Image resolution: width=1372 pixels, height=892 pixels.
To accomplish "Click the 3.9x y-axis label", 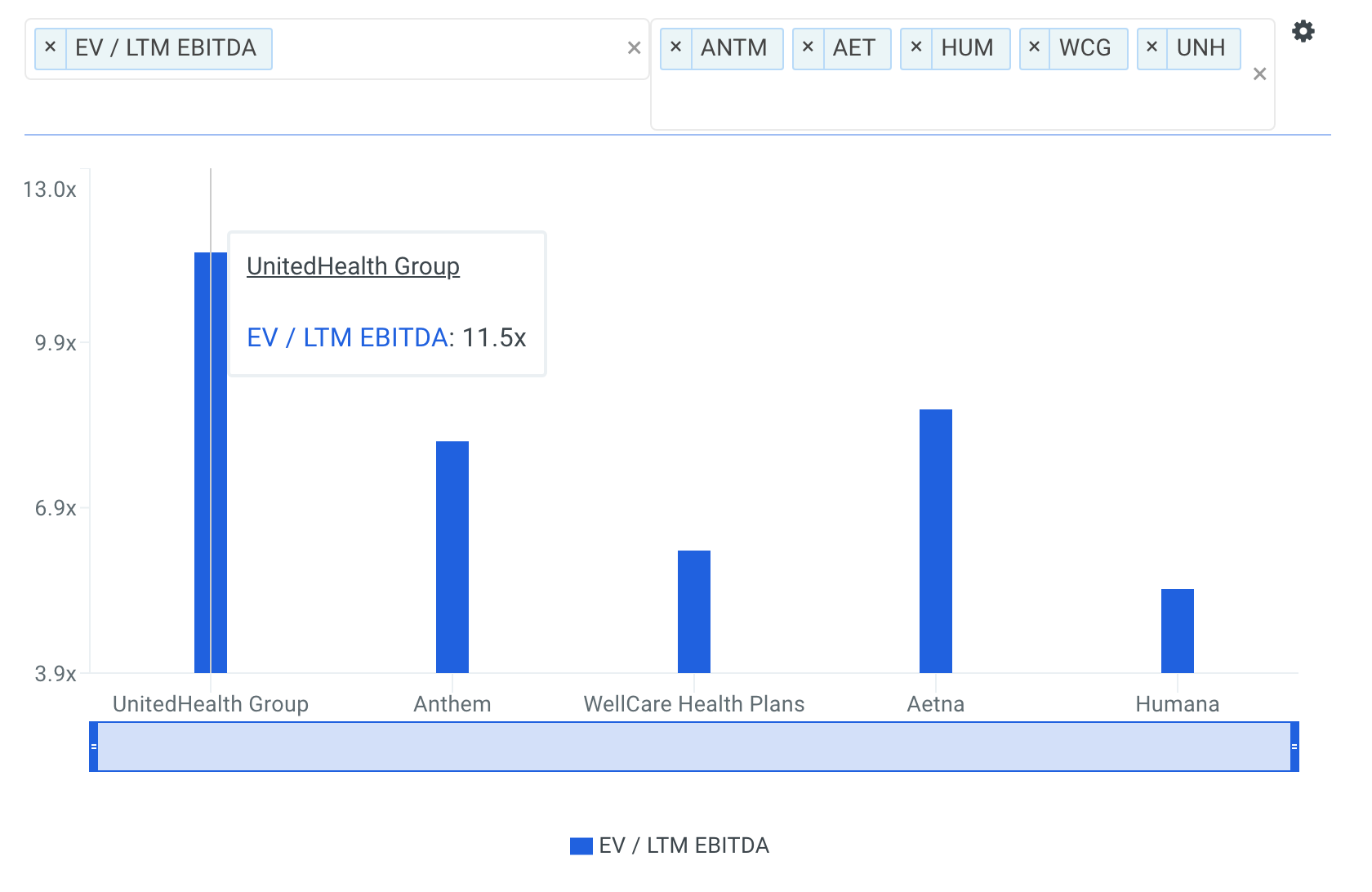I will [x=56, y=674].
